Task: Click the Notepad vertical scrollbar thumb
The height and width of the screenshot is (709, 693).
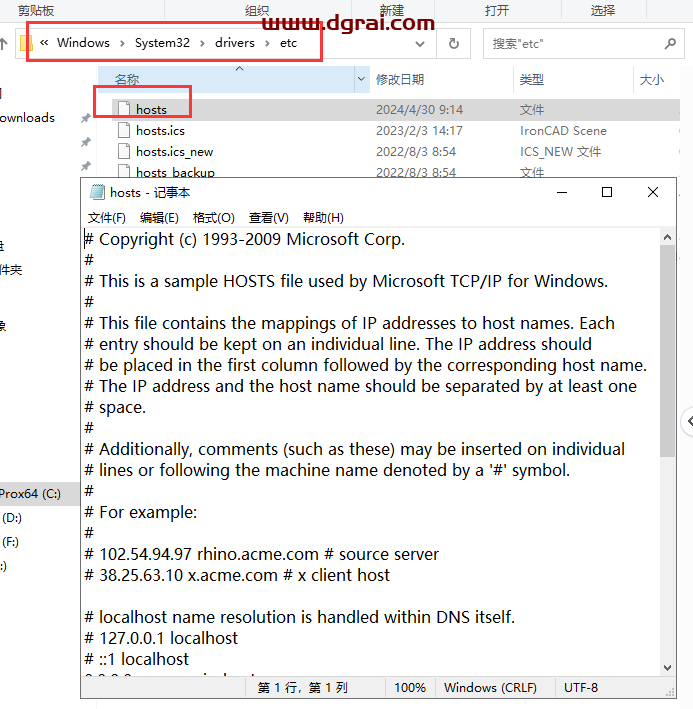Action: point(667,351)
